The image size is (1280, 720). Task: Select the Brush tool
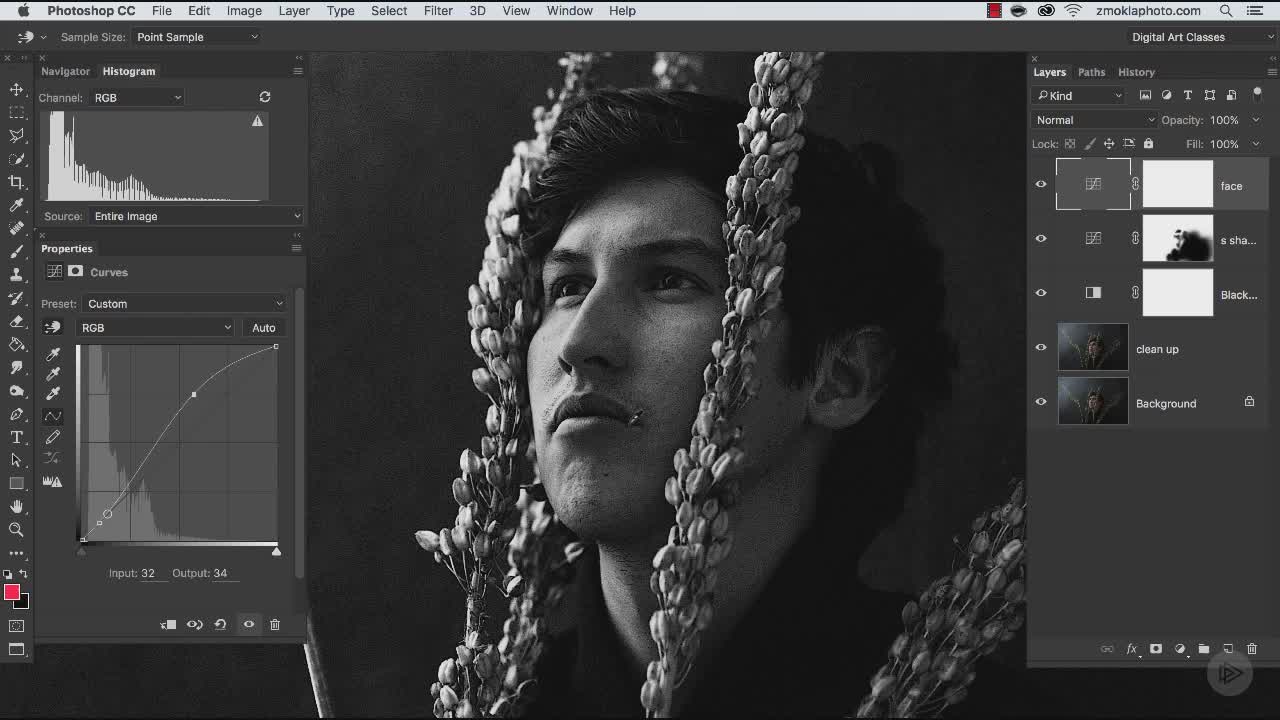pos(17,251)
